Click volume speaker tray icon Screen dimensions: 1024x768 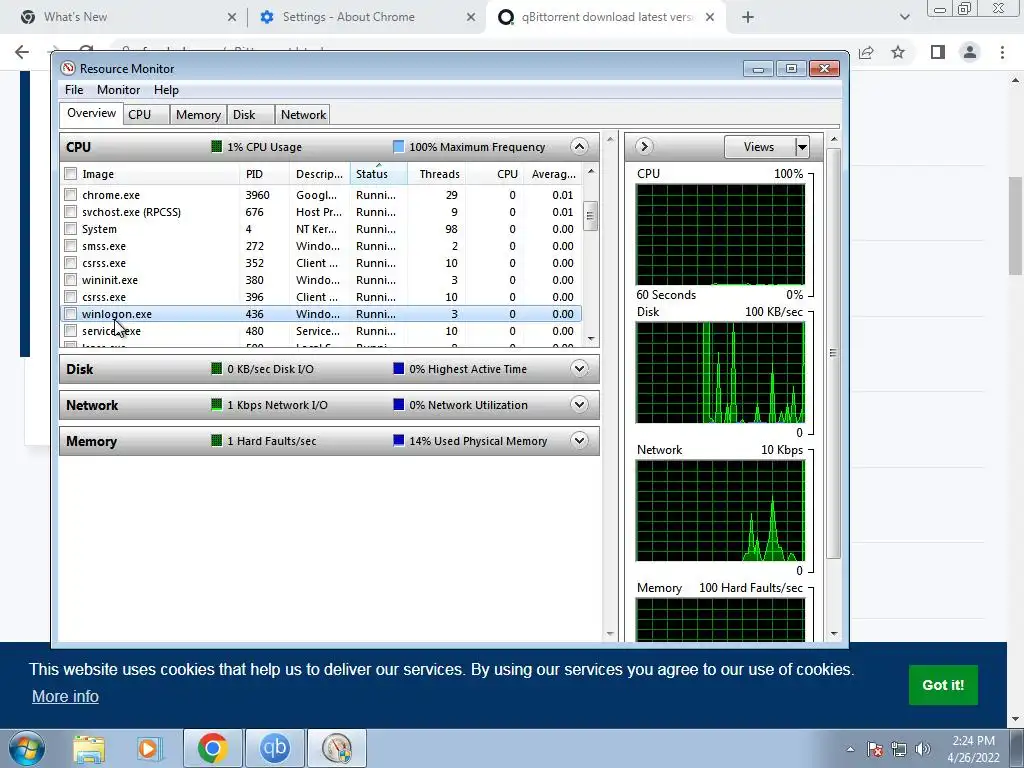[x=923, y=749]
